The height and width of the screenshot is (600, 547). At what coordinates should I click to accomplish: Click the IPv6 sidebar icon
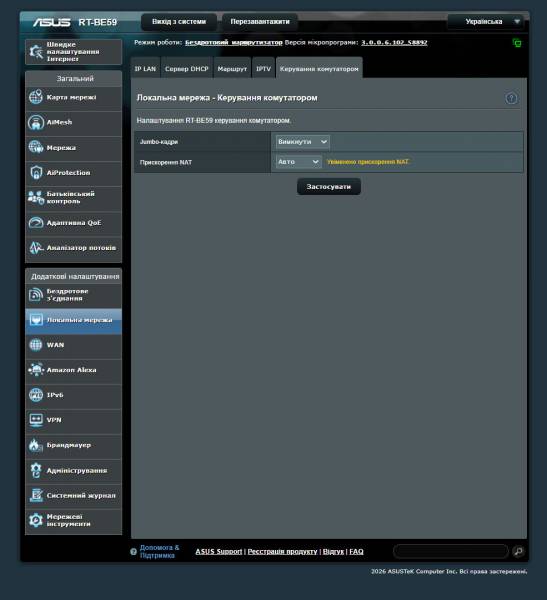(x=36, y=395)
